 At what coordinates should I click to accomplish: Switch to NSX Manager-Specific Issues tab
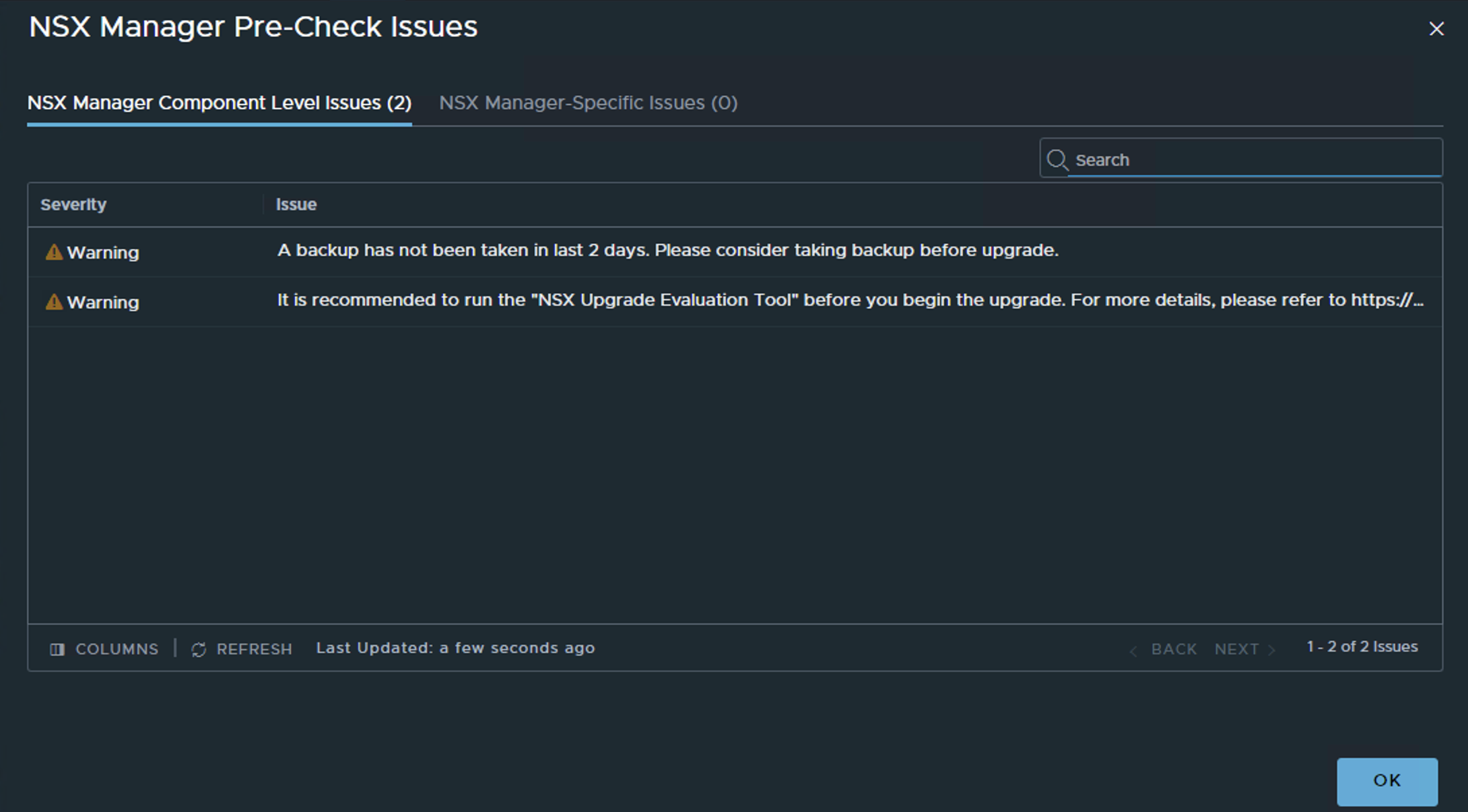(x=588, y=103)
